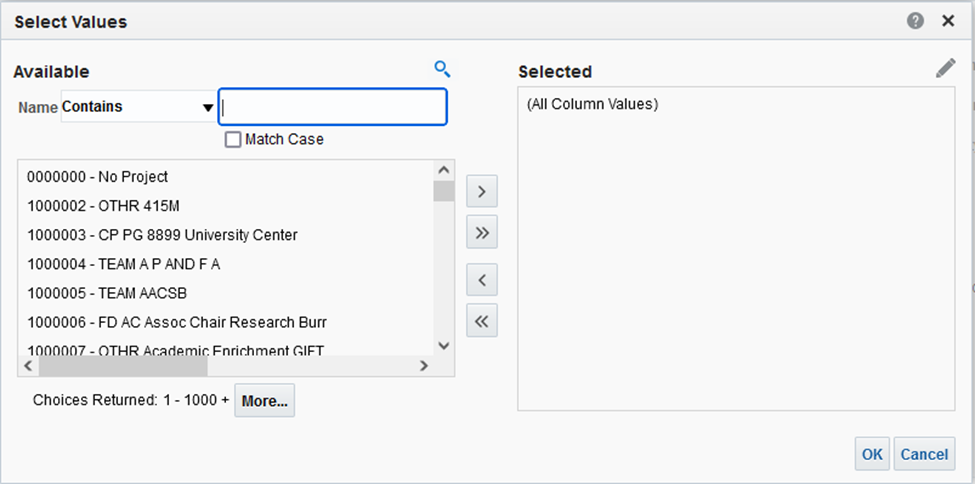Click the More... button
Viewport: 975px width, 484px height.
tap(264, 401)
